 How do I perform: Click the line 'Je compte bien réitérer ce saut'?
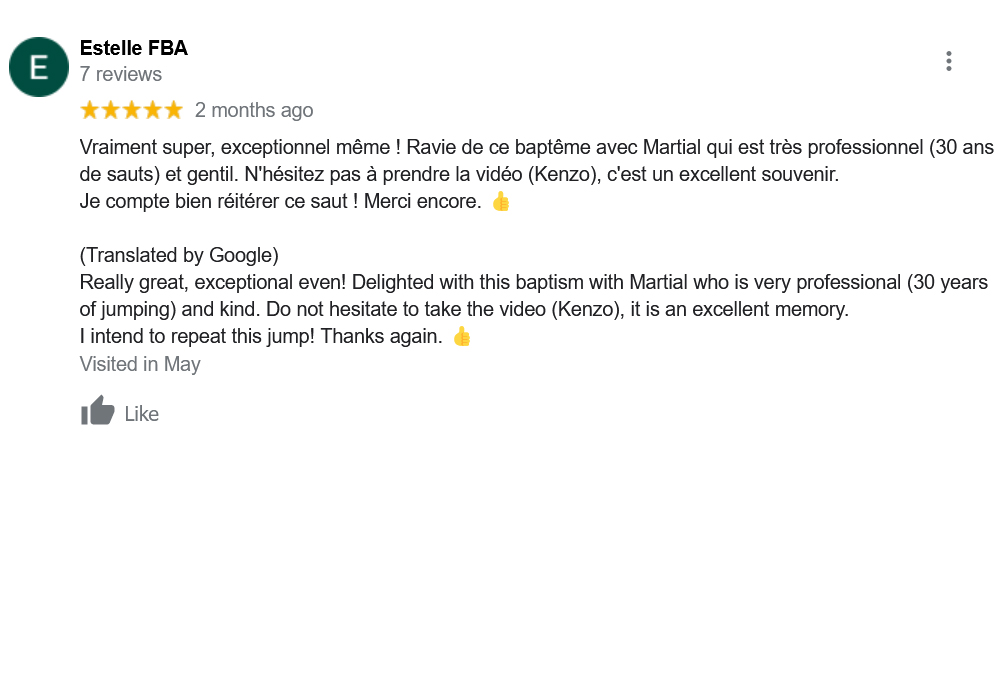point(281,201)
